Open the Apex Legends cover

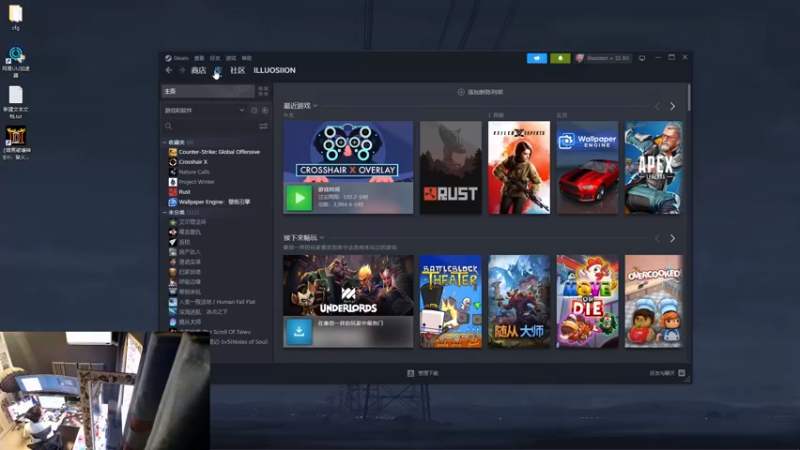[x=653, y=168]
